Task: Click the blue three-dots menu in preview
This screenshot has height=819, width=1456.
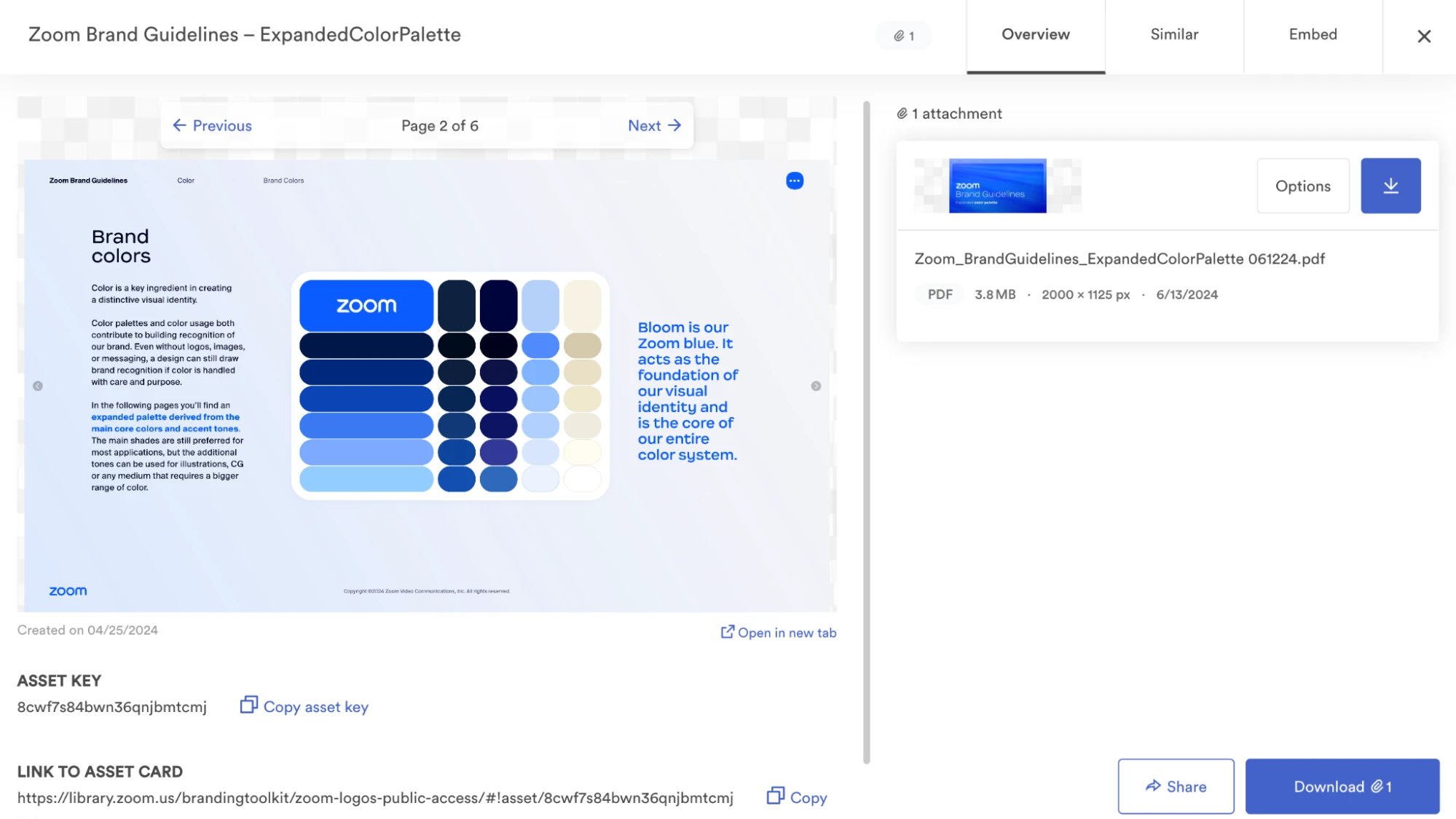Action: [x=794, y=181]
